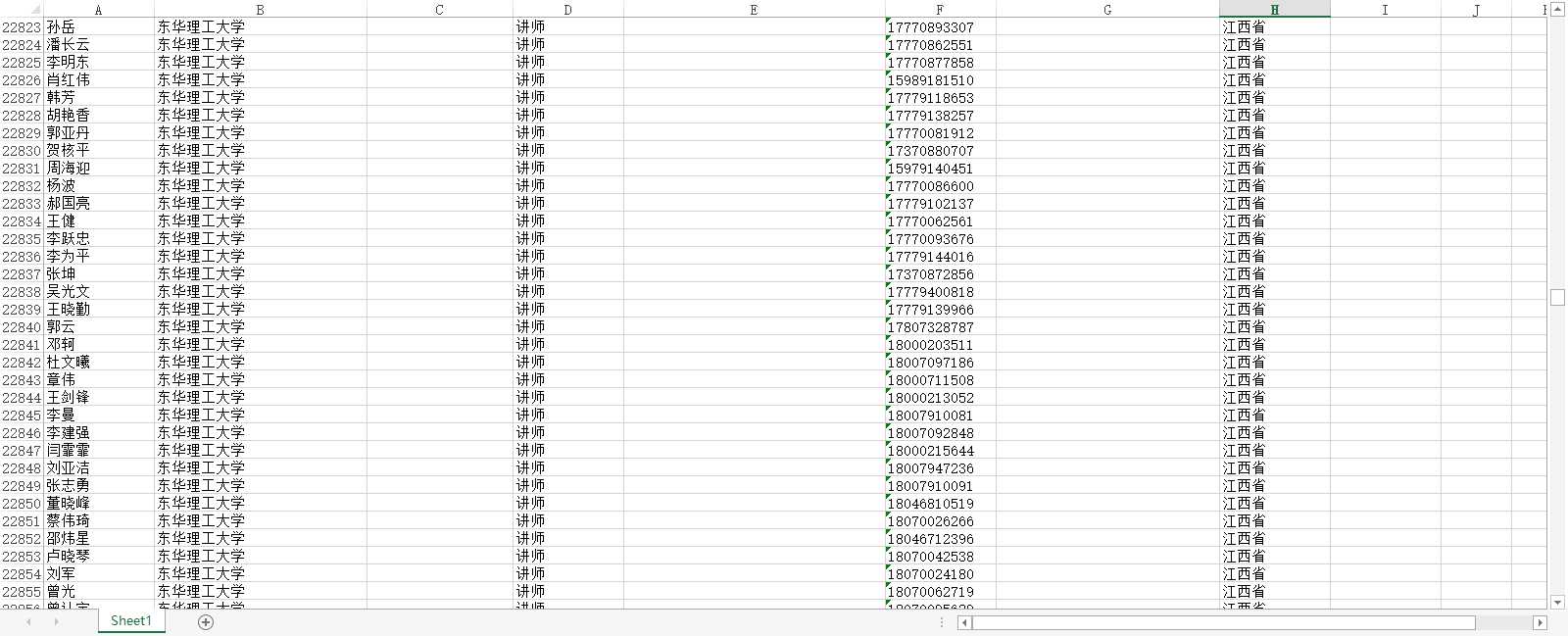Click vertical scrollbar up arrow
Viewport: 1568px width, 636px height.
(1557, 10)
